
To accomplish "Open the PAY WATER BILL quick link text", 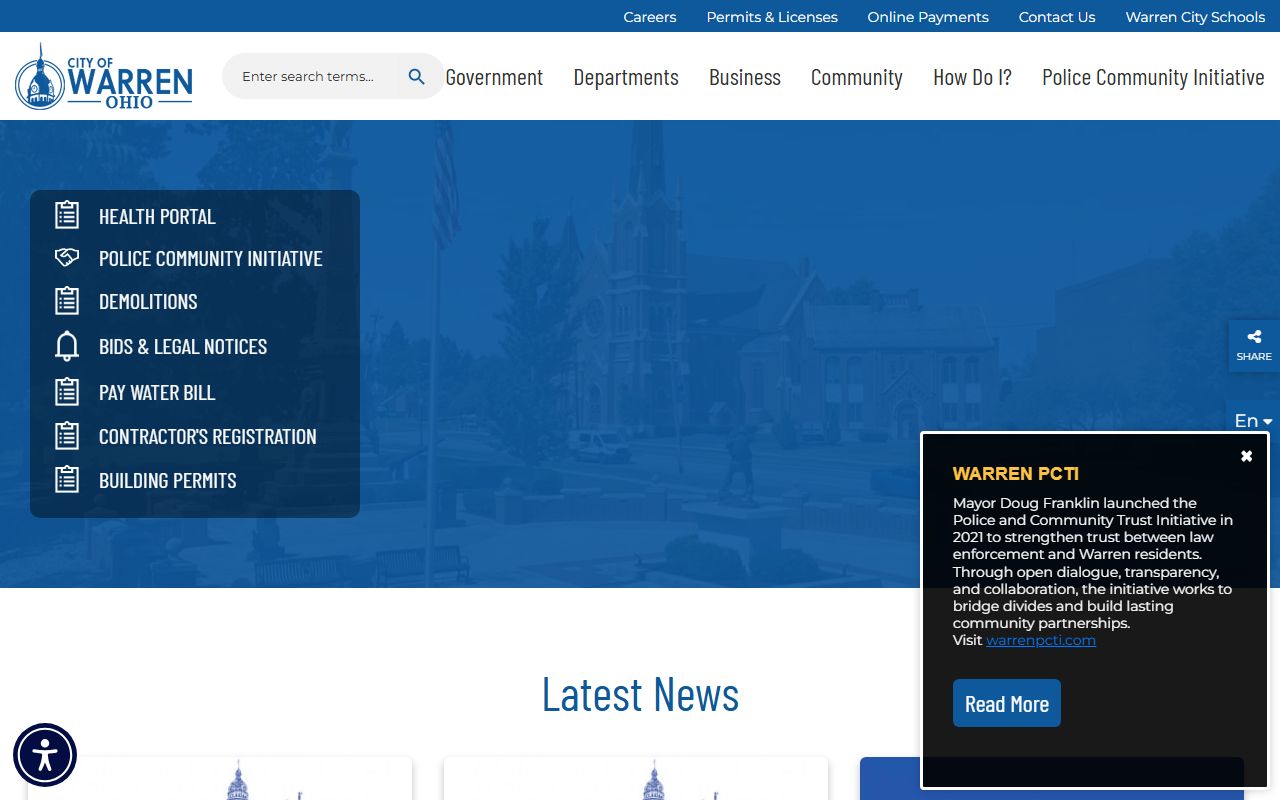I will [x=157, y=392].
